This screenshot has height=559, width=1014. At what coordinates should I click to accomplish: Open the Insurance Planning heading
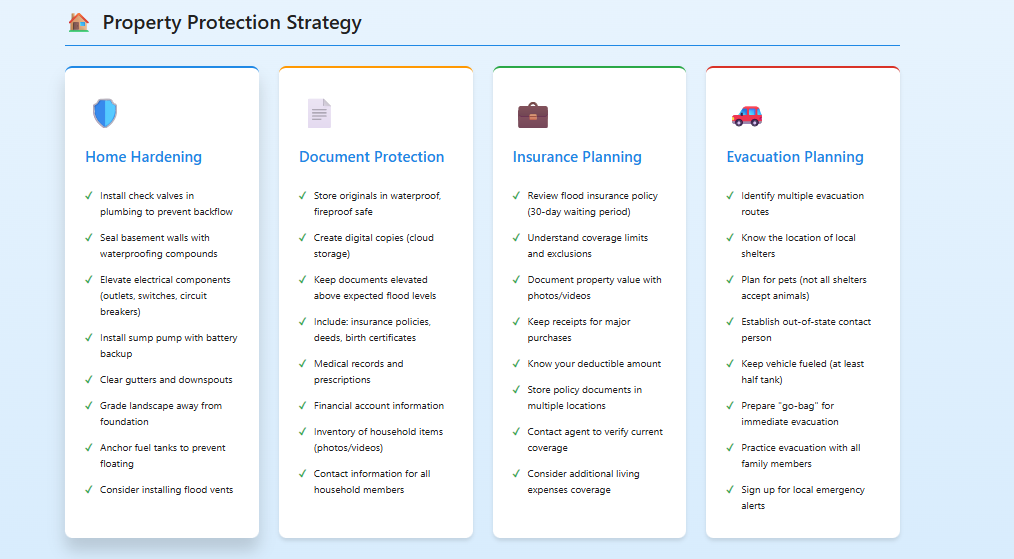click(577, 157)
